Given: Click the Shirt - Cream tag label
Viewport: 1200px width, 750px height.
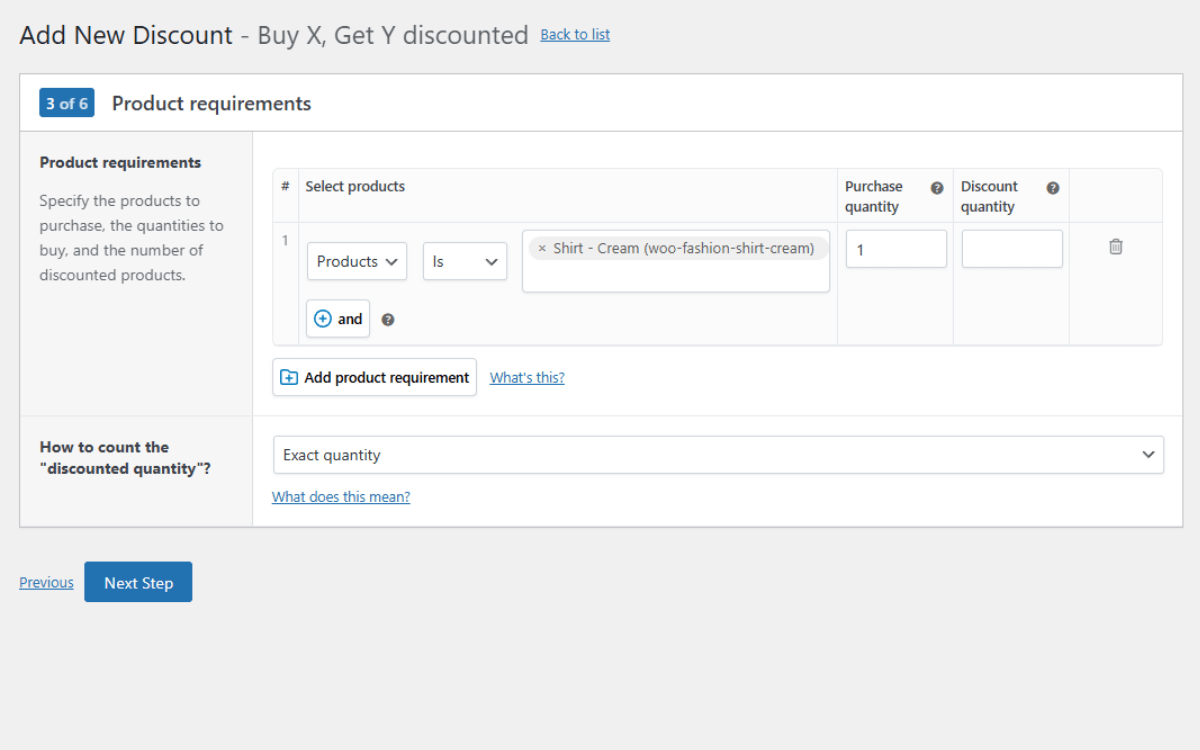Looking at the screenshot, I should pyautogui.click(x=683, y=249).
